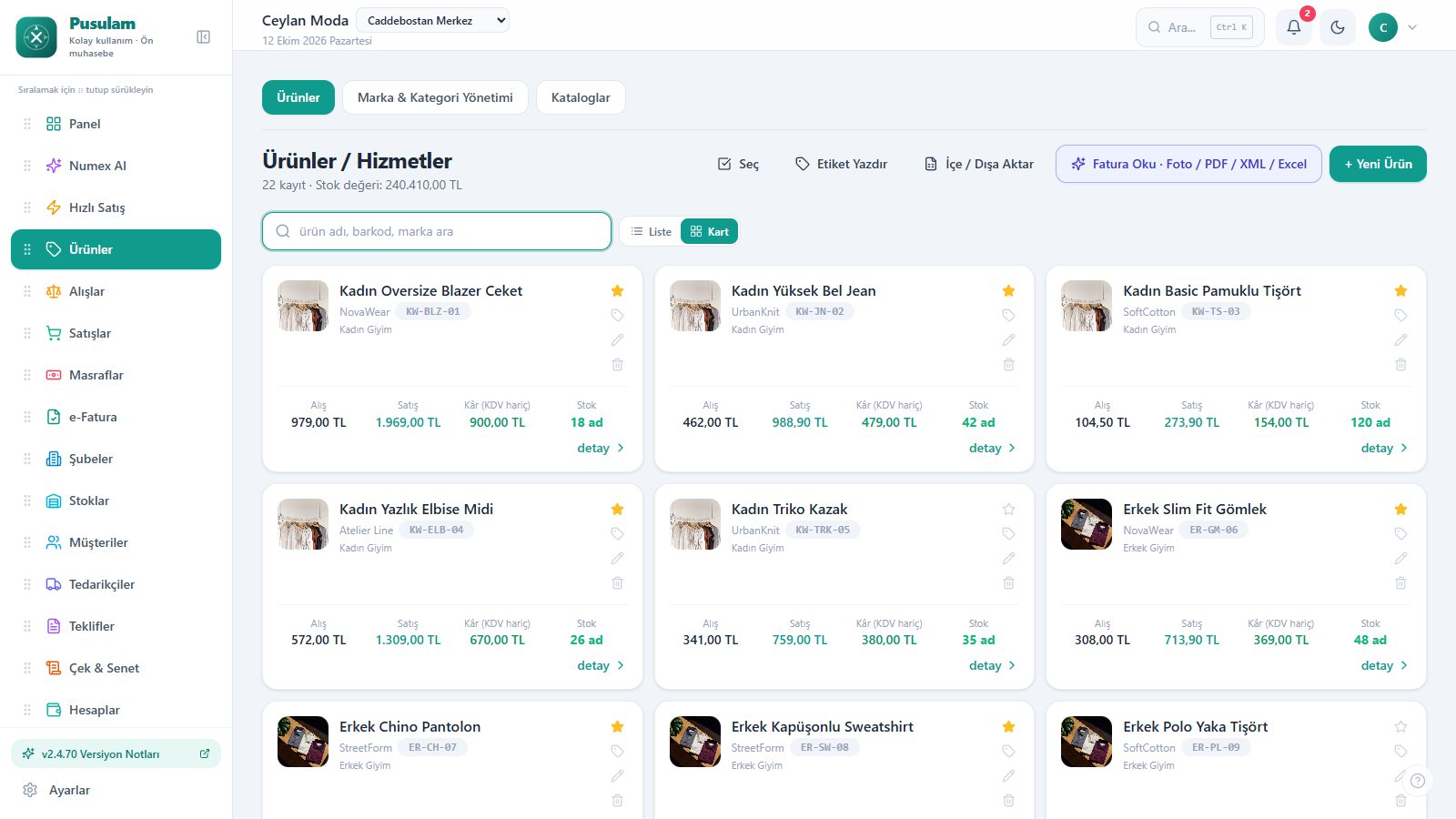Click external link icon on Versiyon Notları
This screenshot has height=819, width=1456.
(205, 753)
